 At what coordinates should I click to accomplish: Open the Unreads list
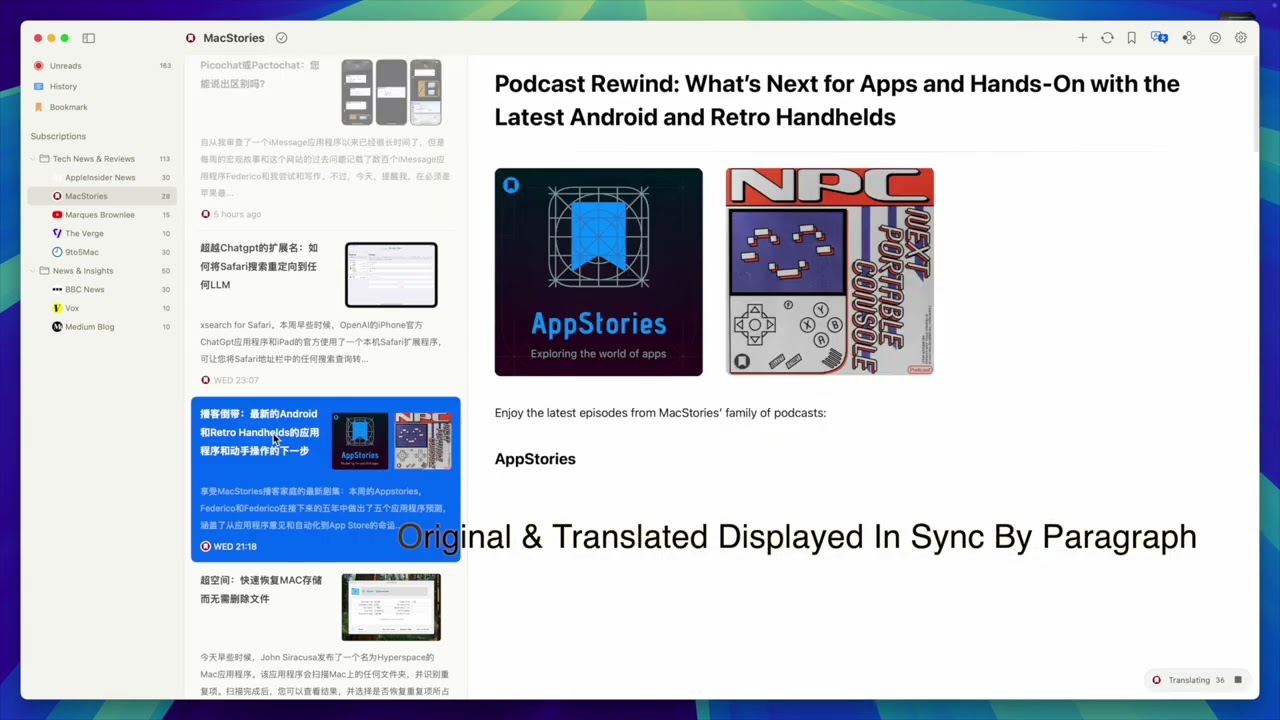(102, 66)
